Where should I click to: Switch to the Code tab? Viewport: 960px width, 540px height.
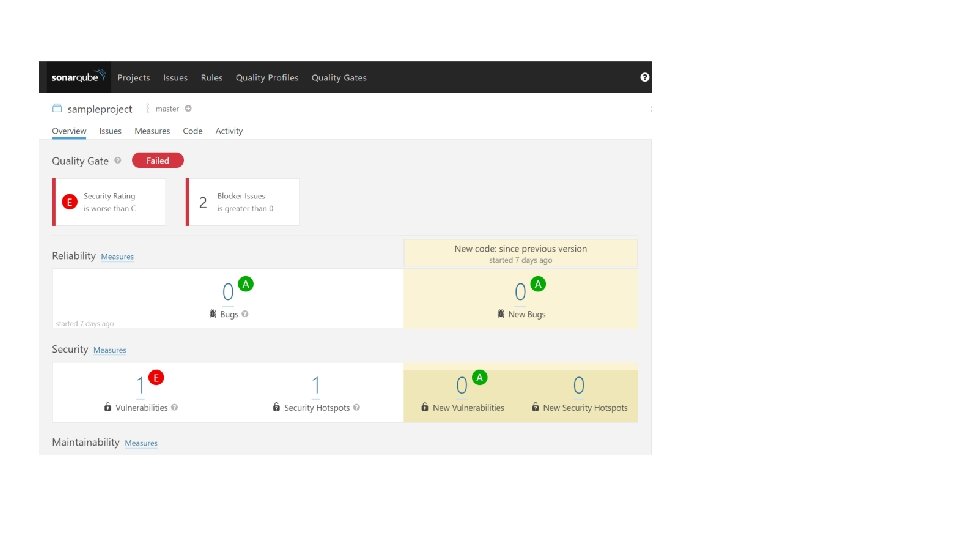click(x=192, y=131)
